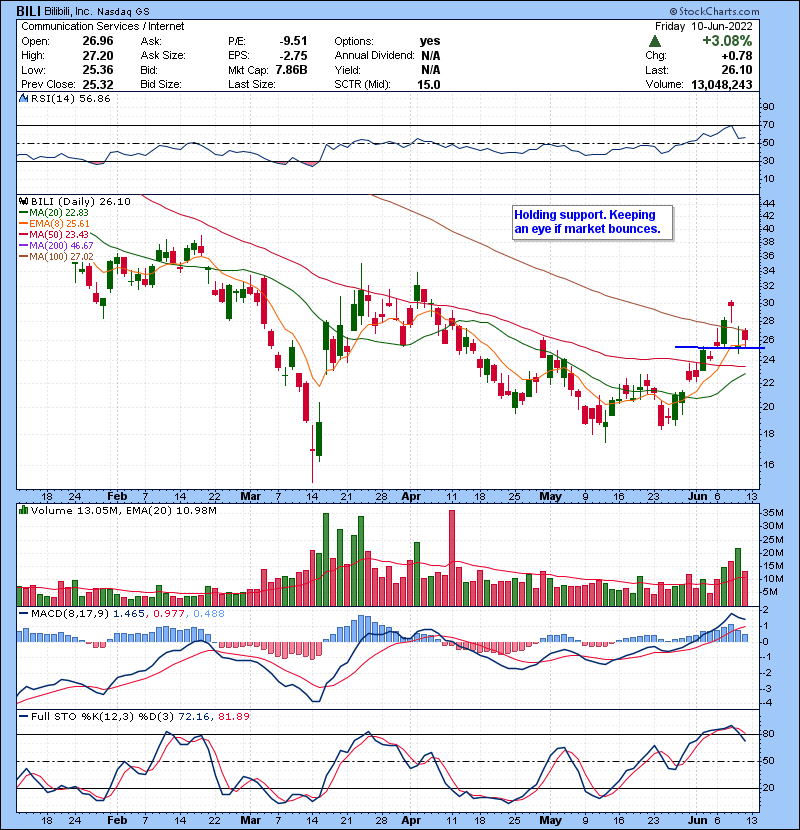Click the stochastic %D value 81.89

pyautogui.click(x=233, y=716)
